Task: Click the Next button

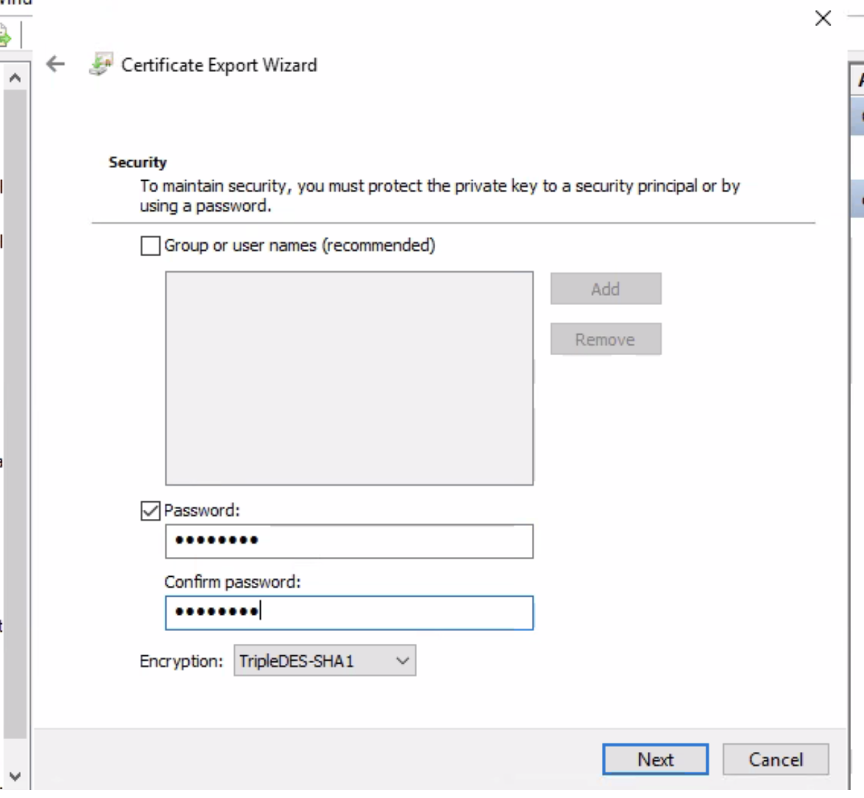Action: (x=655, y=759)
